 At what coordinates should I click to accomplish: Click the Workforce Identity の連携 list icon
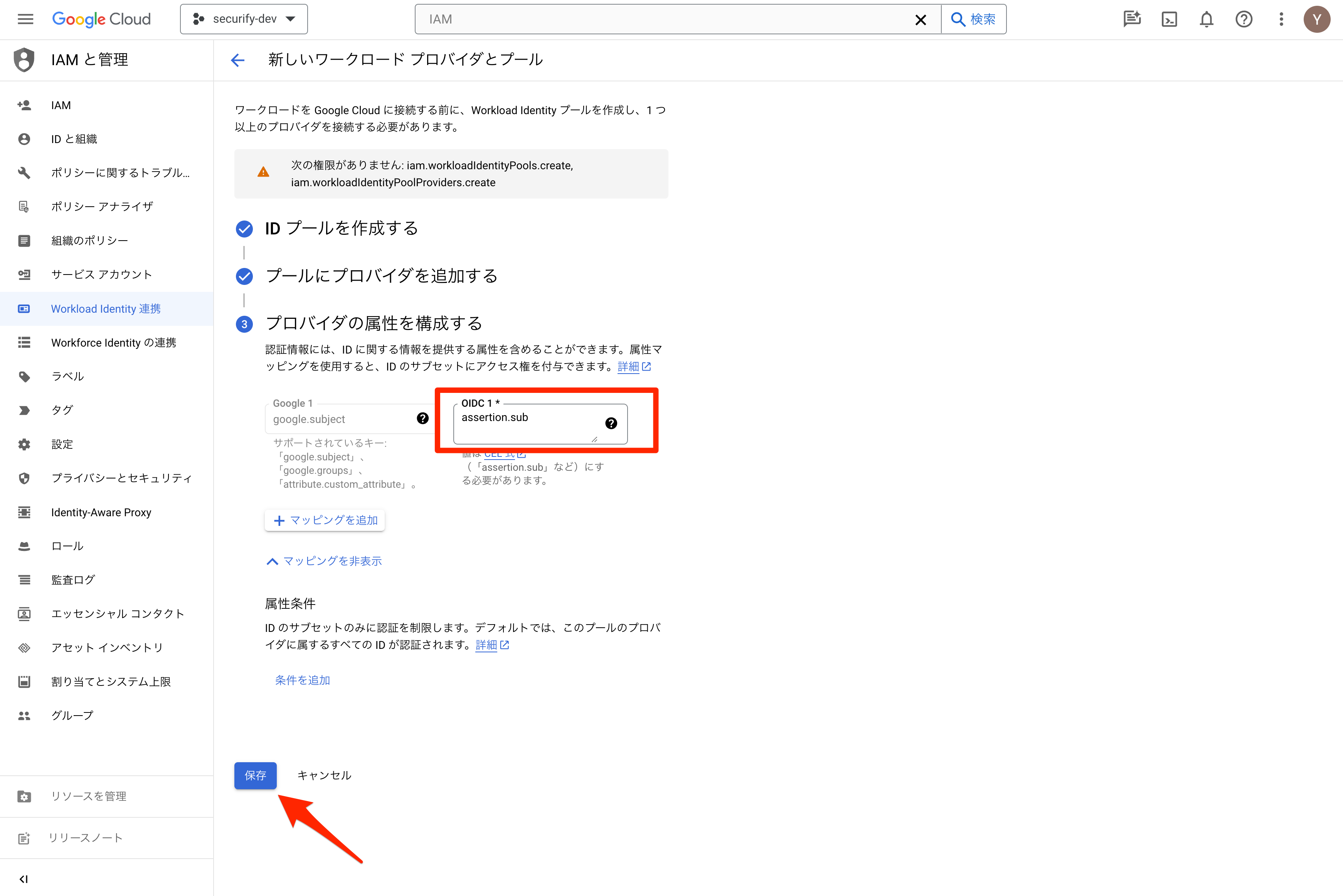[24, 342]
